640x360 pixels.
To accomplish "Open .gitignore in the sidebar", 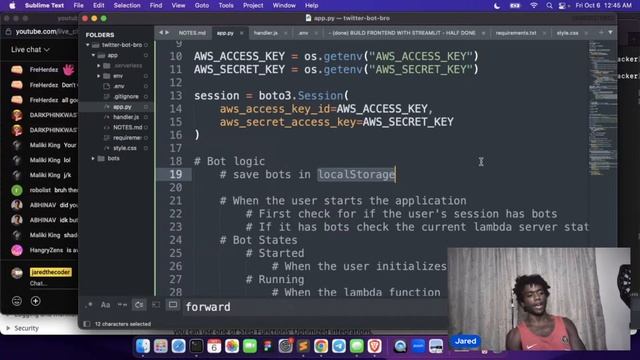I will 126,96.
